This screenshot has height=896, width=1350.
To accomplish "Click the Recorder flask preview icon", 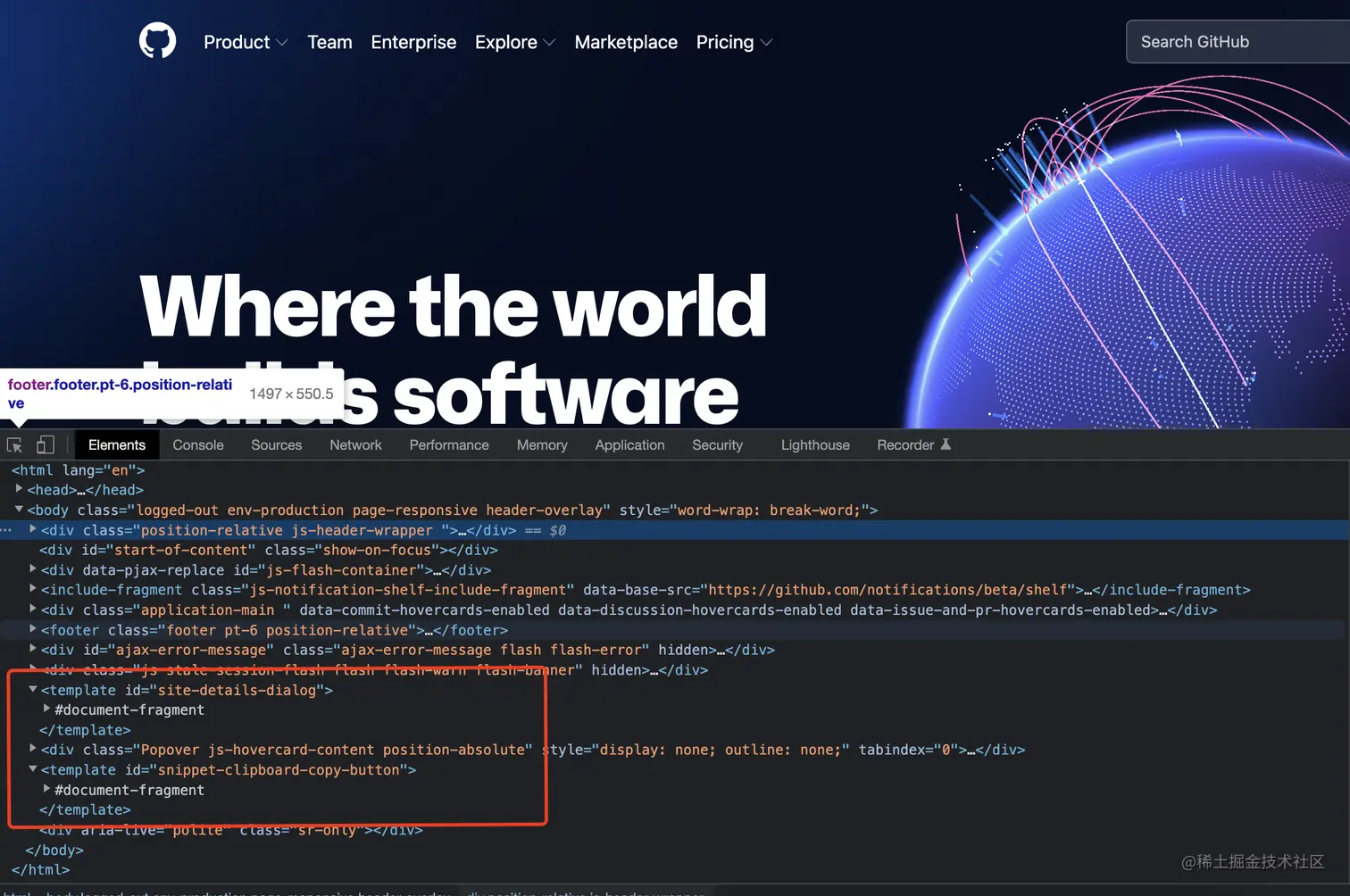I will point(946,444).
